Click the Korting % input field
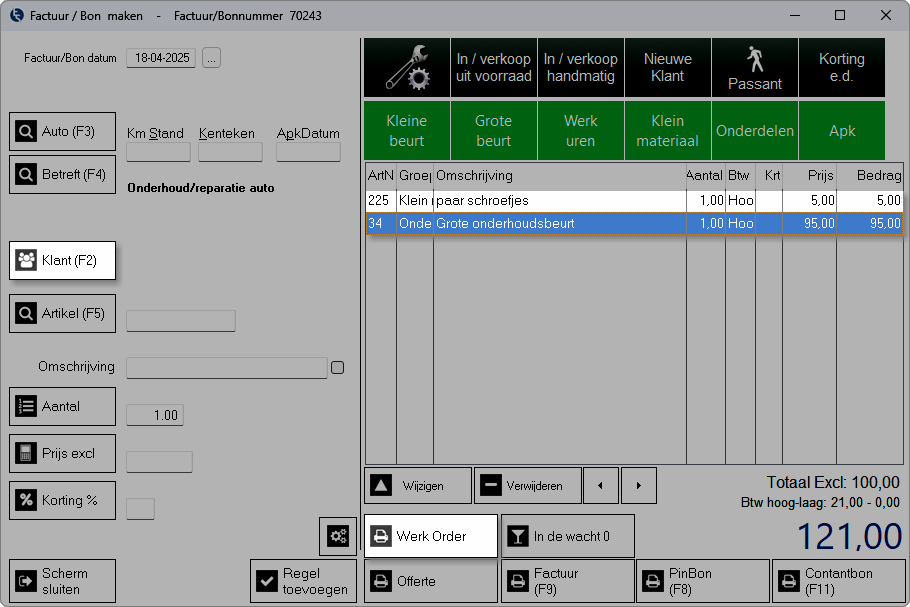Screen dimensions: 910x607 click(x=140, y=509)
